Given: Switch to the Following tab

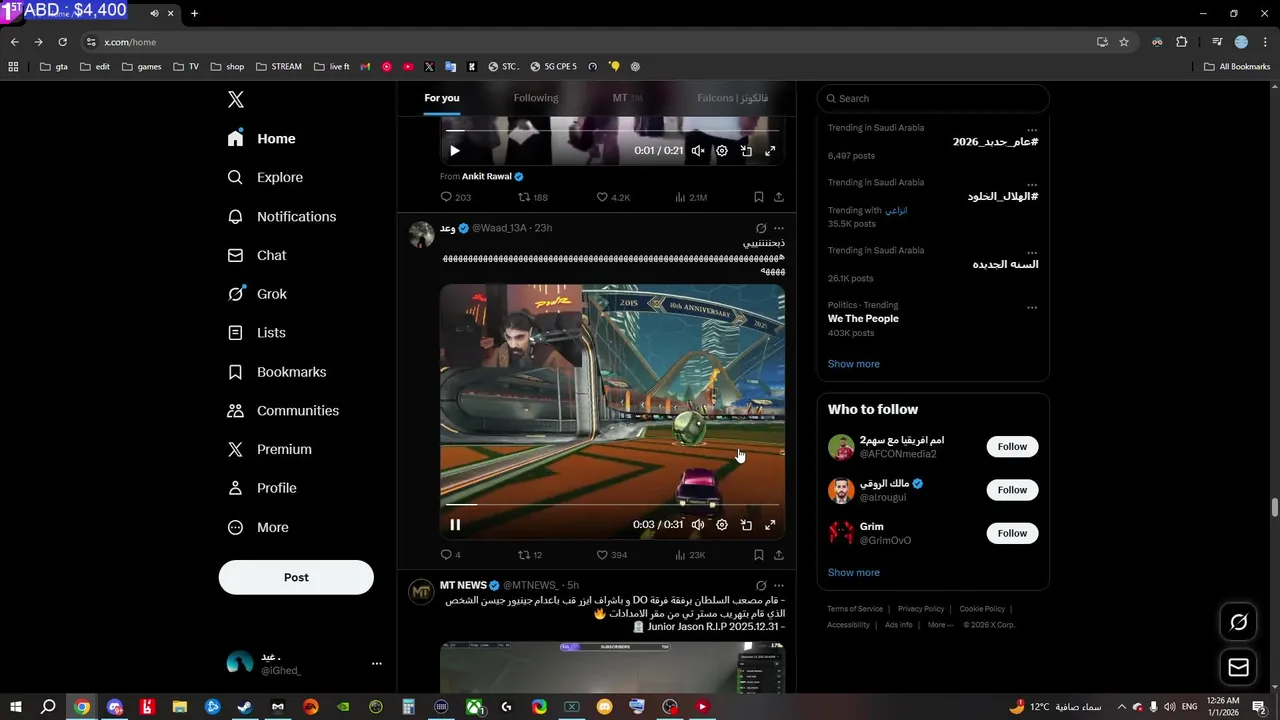Looking at the screenshot, I should (x=536, y=98).
